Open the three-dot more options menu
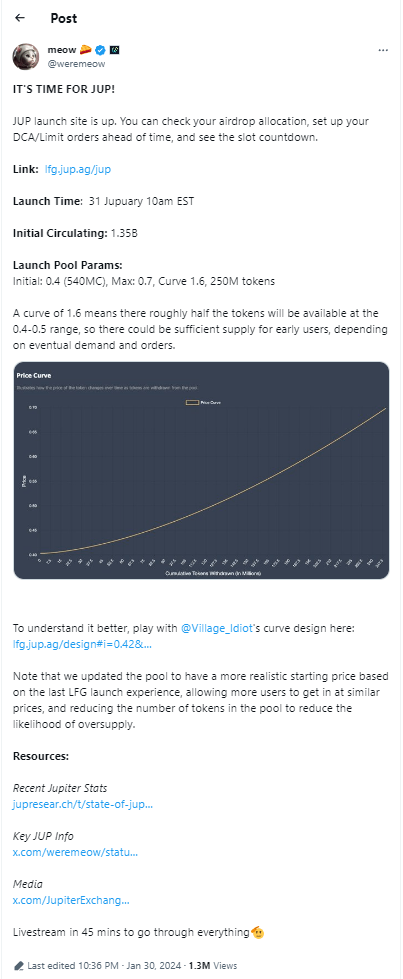 click(384, 50)
